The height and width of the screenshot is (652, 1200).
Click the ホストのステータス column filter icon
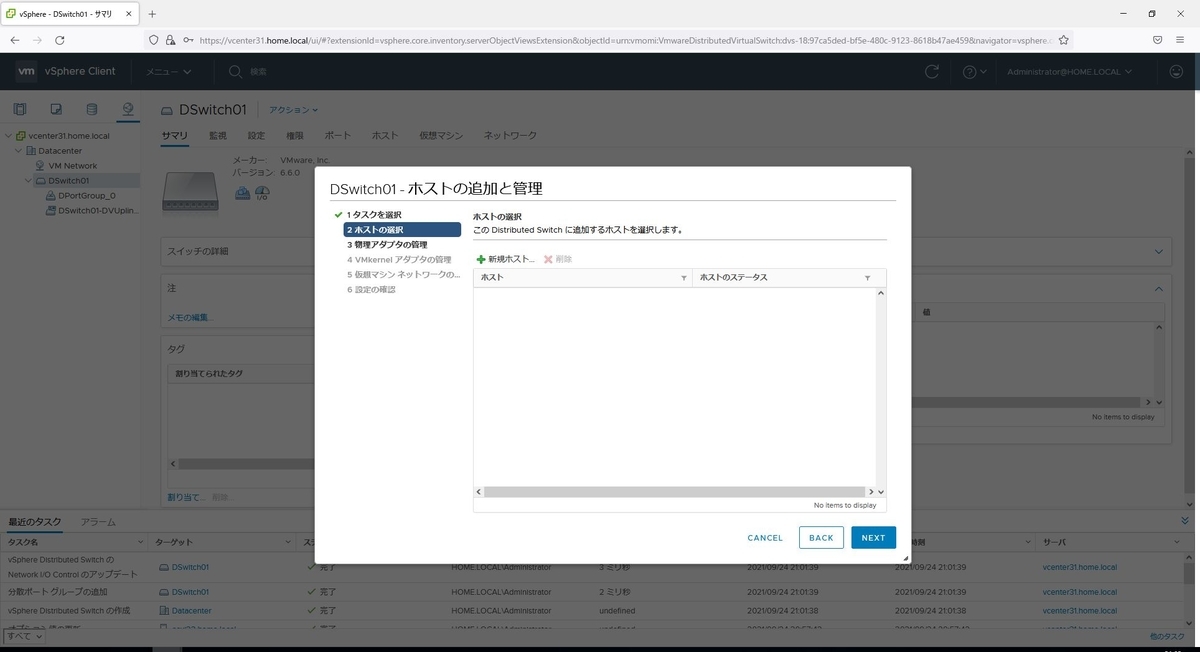867,277
